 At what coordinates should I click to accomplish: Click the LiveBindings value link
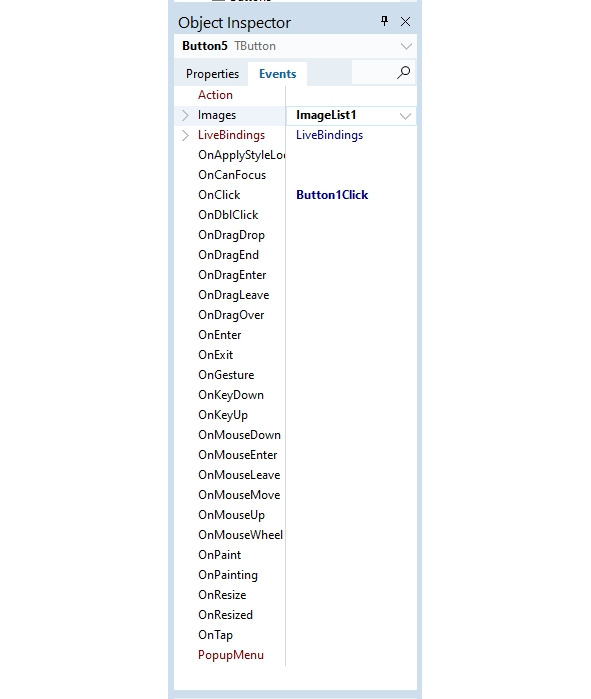tap(329, 135)
